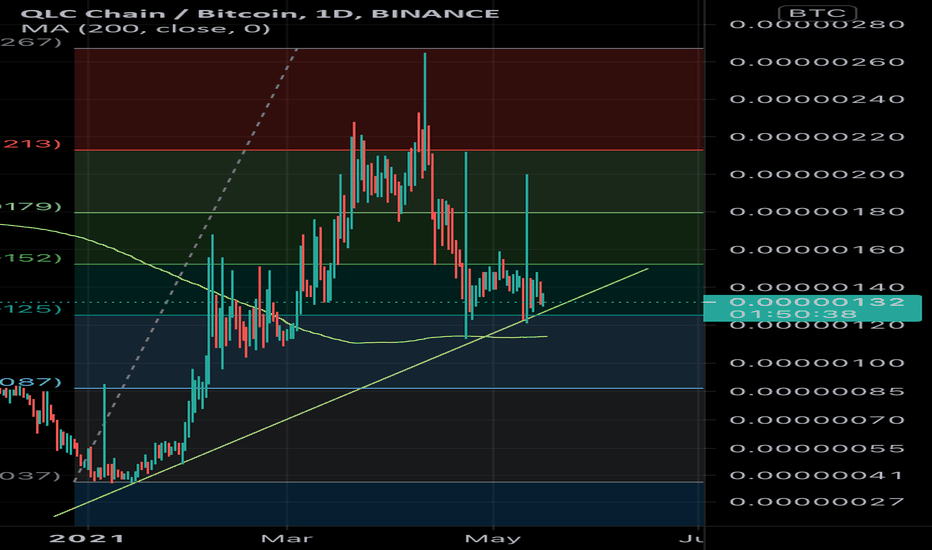
Task: Click price axis label 0.00000260
Action: tap(817, 62)
